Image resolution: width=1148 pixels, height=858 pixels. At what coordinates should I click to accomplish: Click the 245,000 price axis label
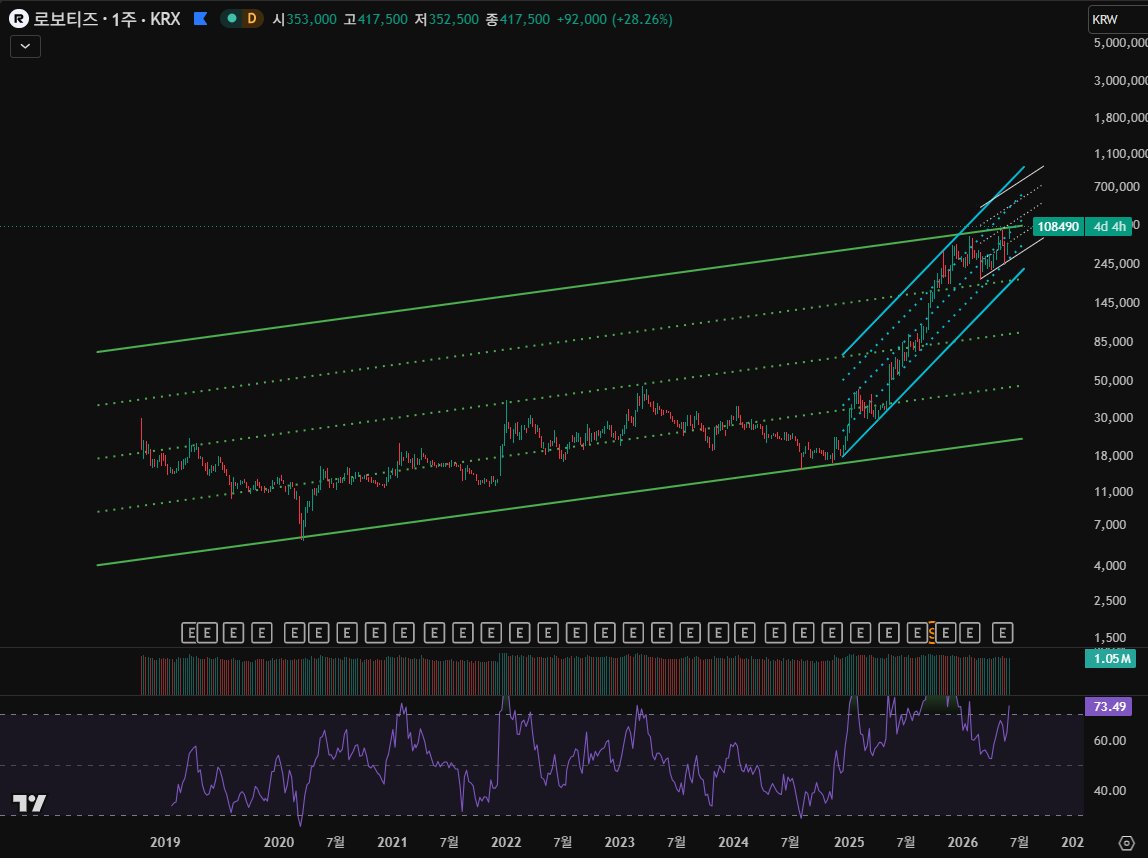tap(1117, 264)
